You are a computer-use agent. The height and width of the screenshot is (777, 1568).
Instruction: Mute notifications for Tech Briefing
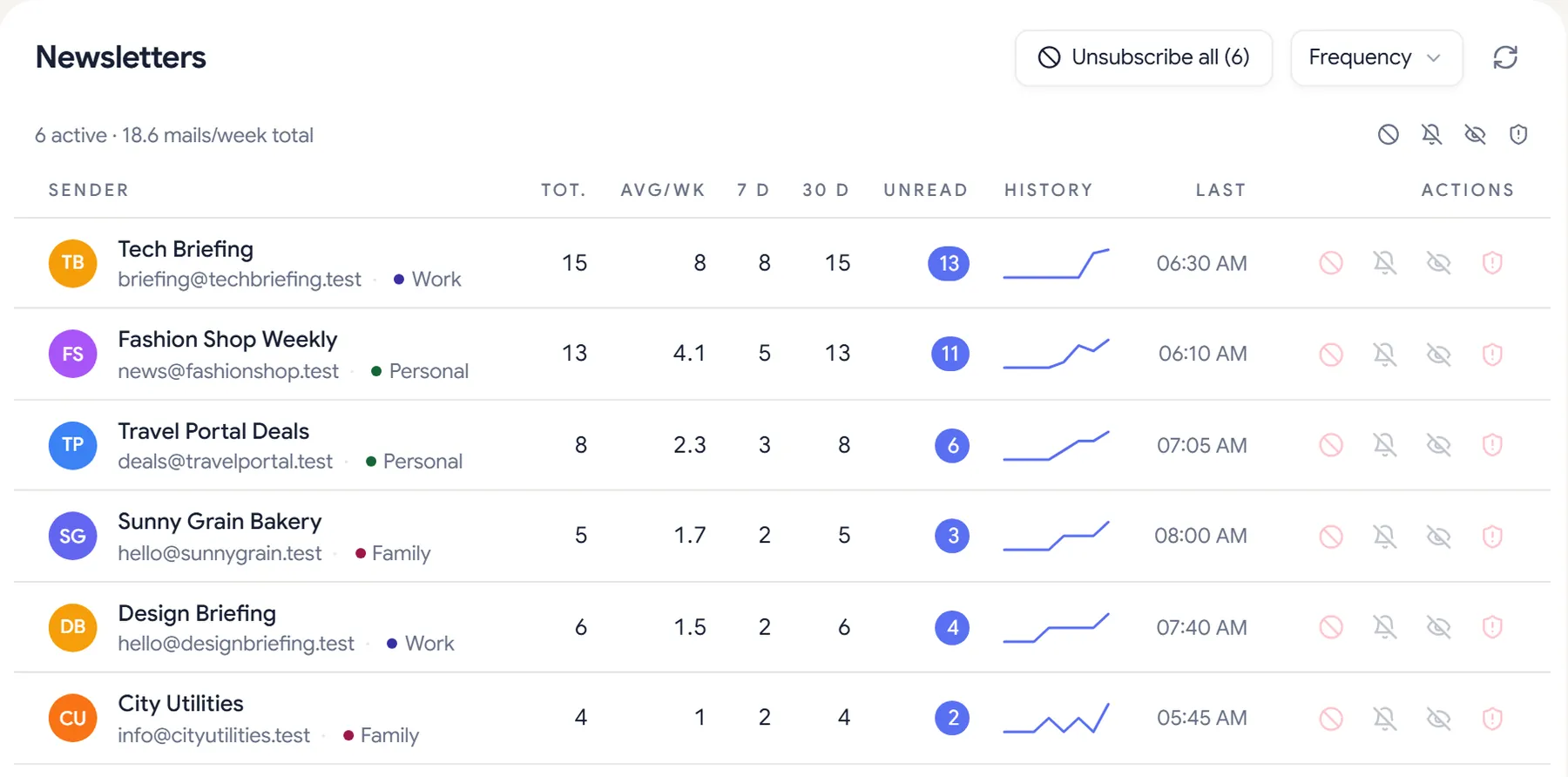point(1385,263)
